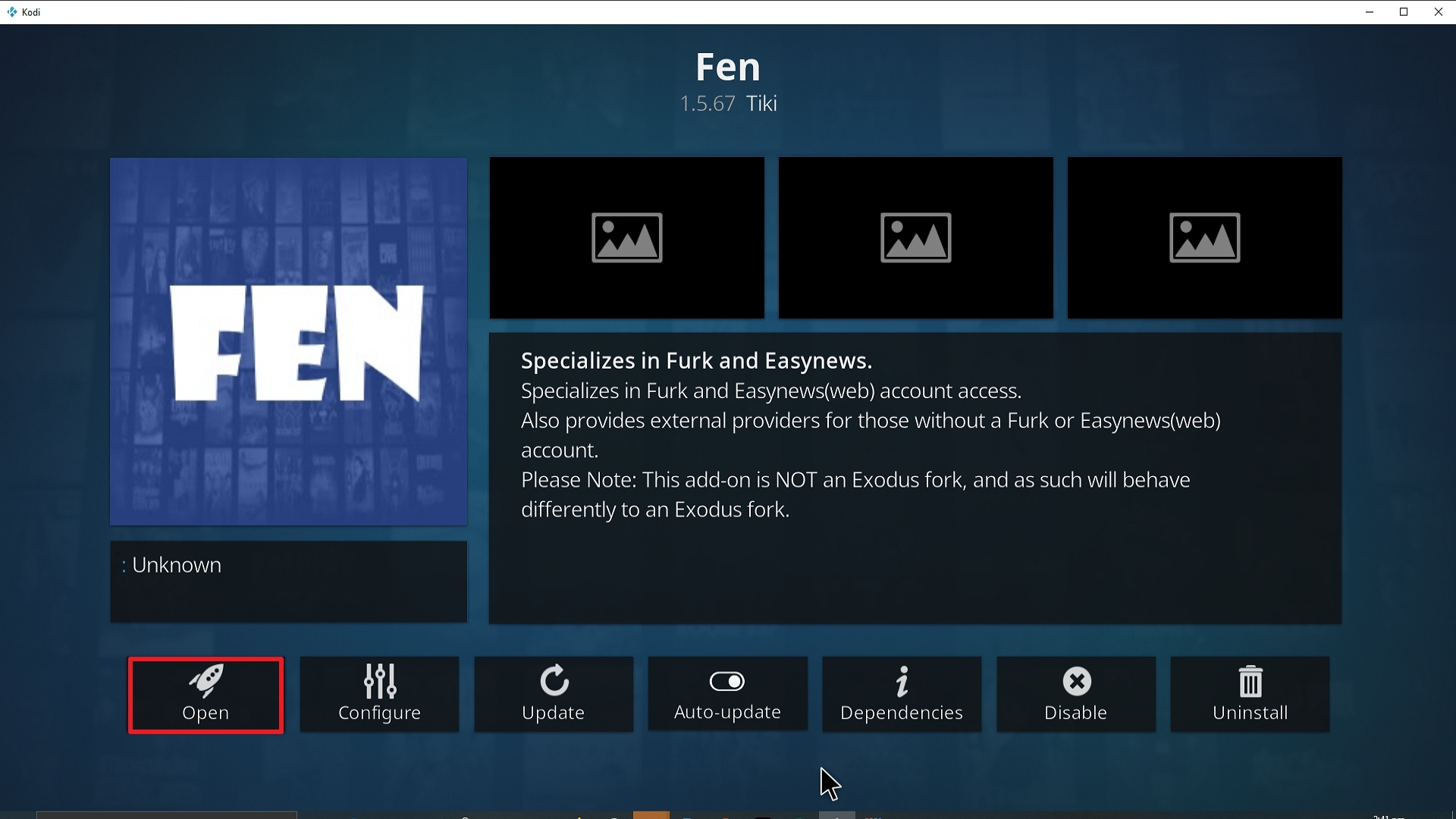Screen dimensions: 1456x819
Task: Click the Exodus fork note text
Action: click(x=855, y=494)
